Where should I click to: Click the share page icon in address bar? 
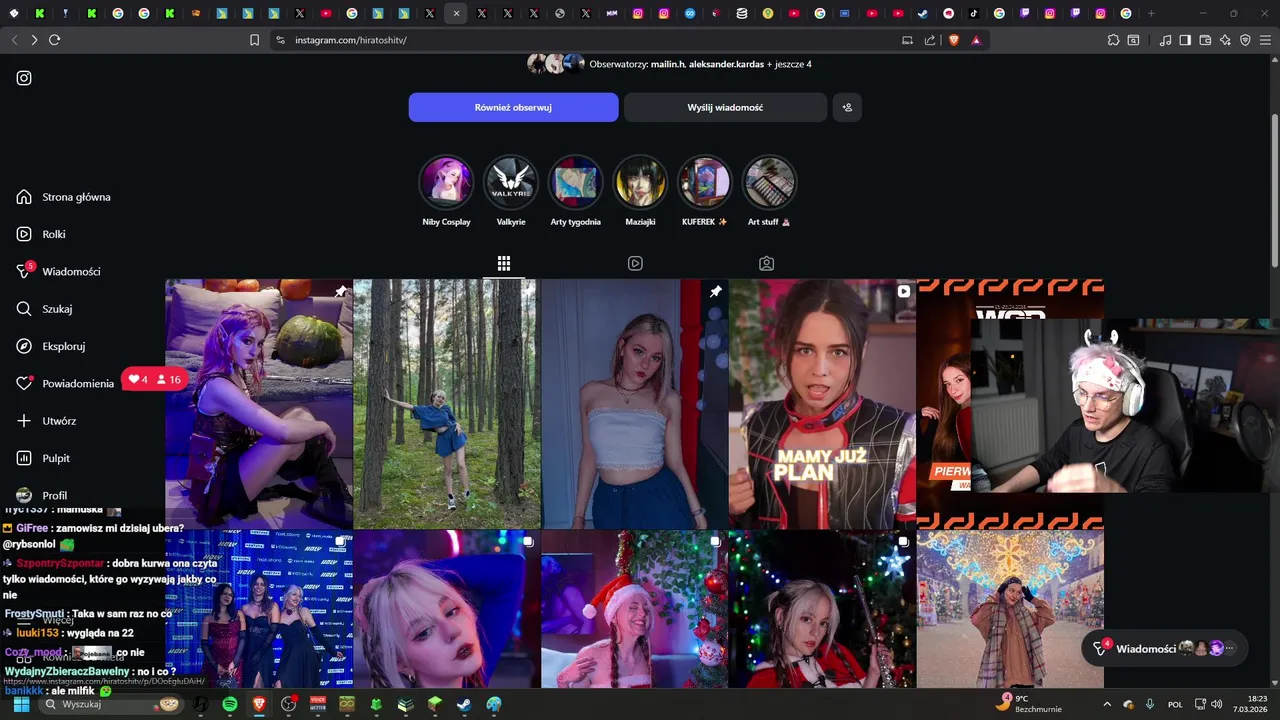930,40
